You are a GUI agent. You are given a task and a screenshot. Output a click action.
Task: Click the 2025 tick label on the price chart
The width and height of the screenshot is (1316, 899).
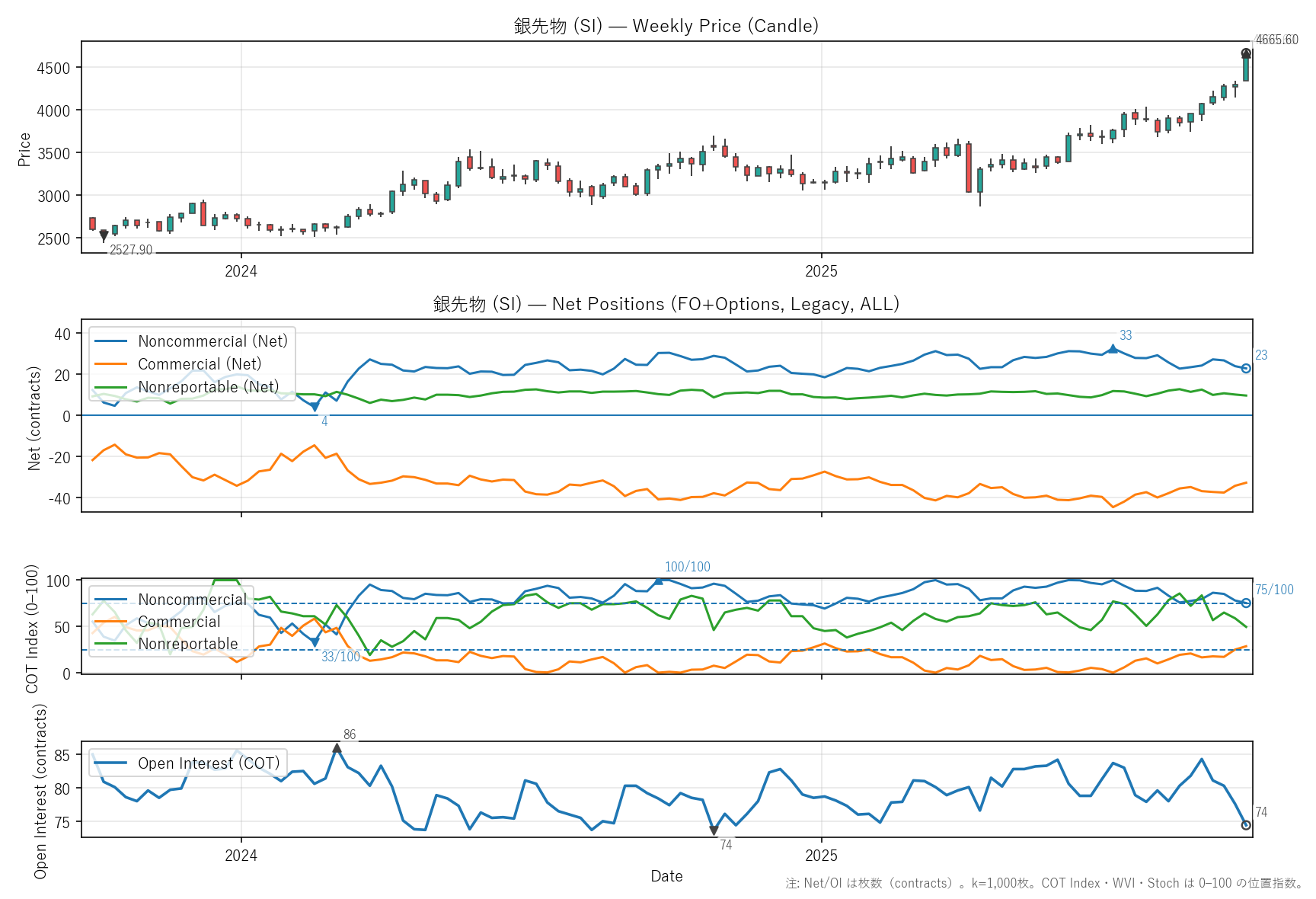pyautogui.click(x=821, y=271)
